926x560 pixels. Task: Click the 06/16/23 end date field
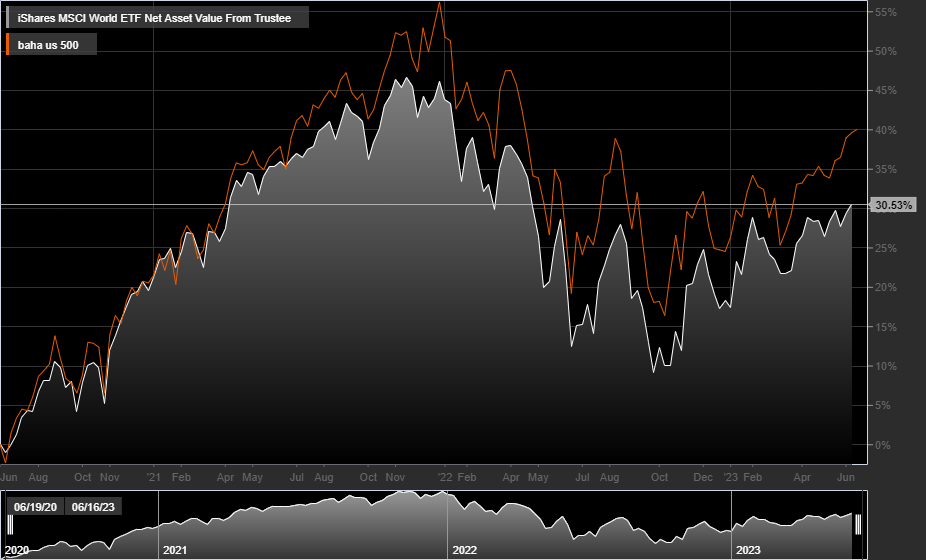pos(93,507)
